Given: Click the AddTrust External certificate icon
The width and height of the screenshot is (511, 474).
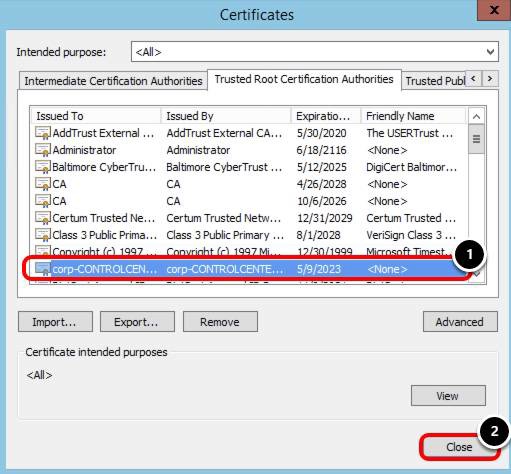Looking at the screenshot, I should coord(43,133).
